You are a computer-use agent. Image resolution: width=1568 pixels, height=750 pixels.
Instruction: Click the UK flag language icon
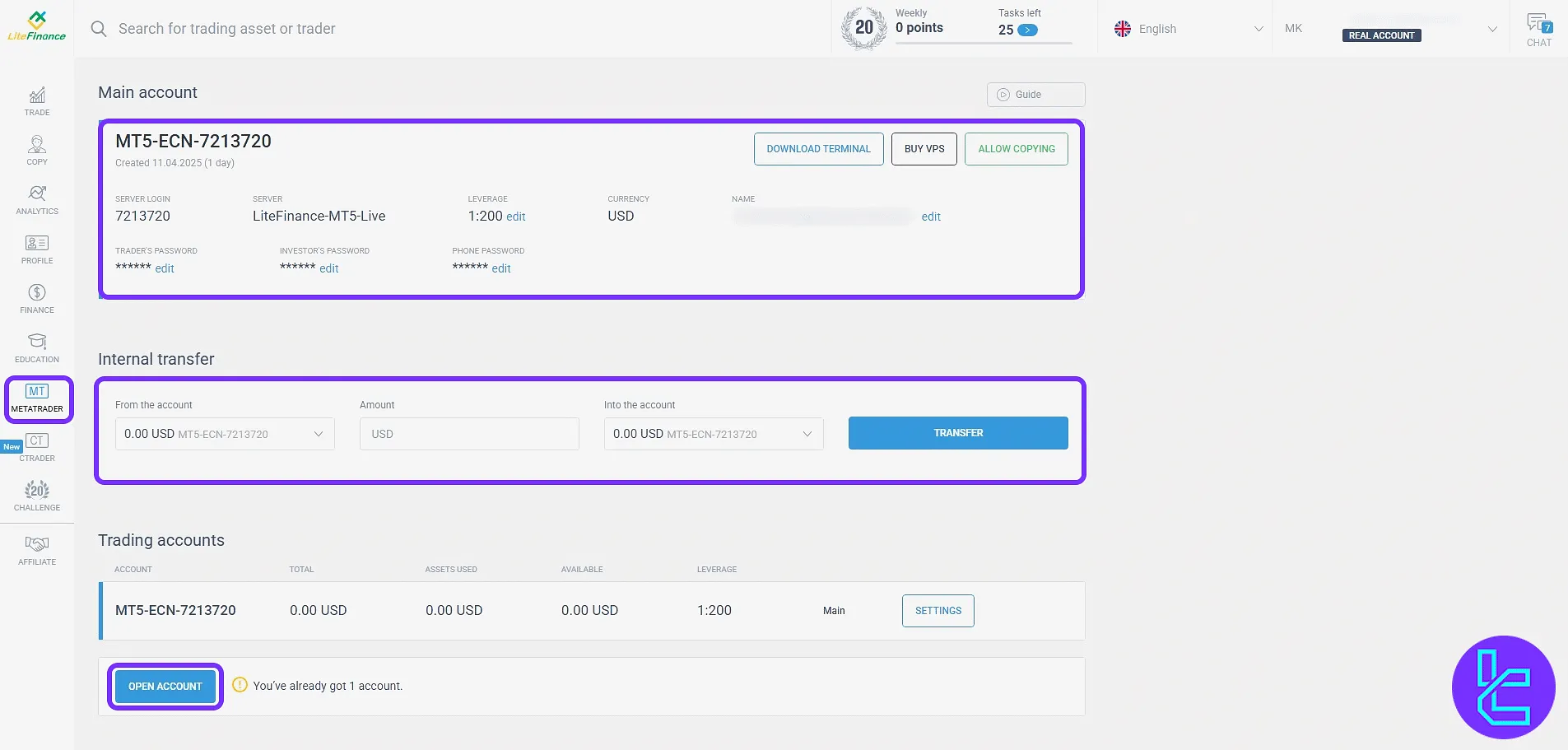1123,29
